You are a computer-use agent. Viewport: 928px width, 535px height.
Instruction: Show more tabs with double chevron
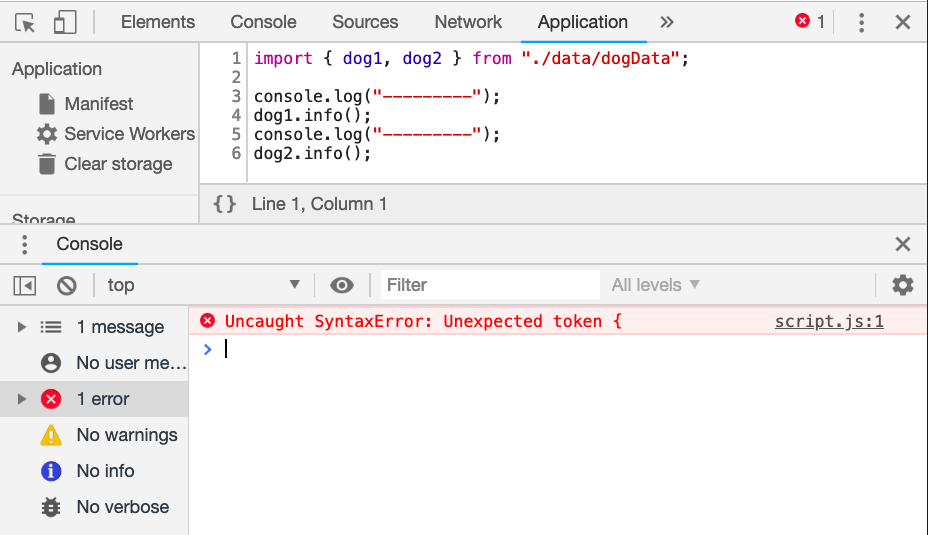(x=667, y=22)
